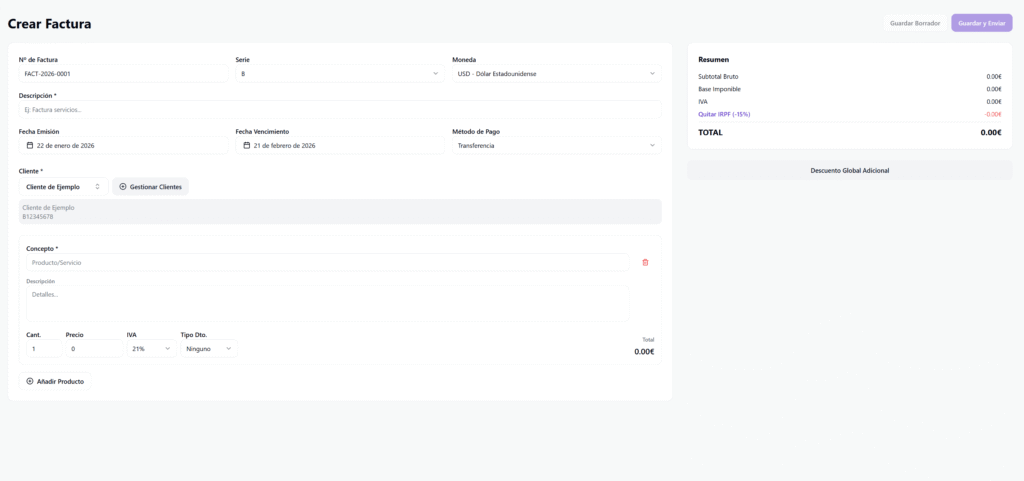Focus the Nº de Factura field
The image size is (1024, 481).
pyautogui.click(x=123, y=73)
